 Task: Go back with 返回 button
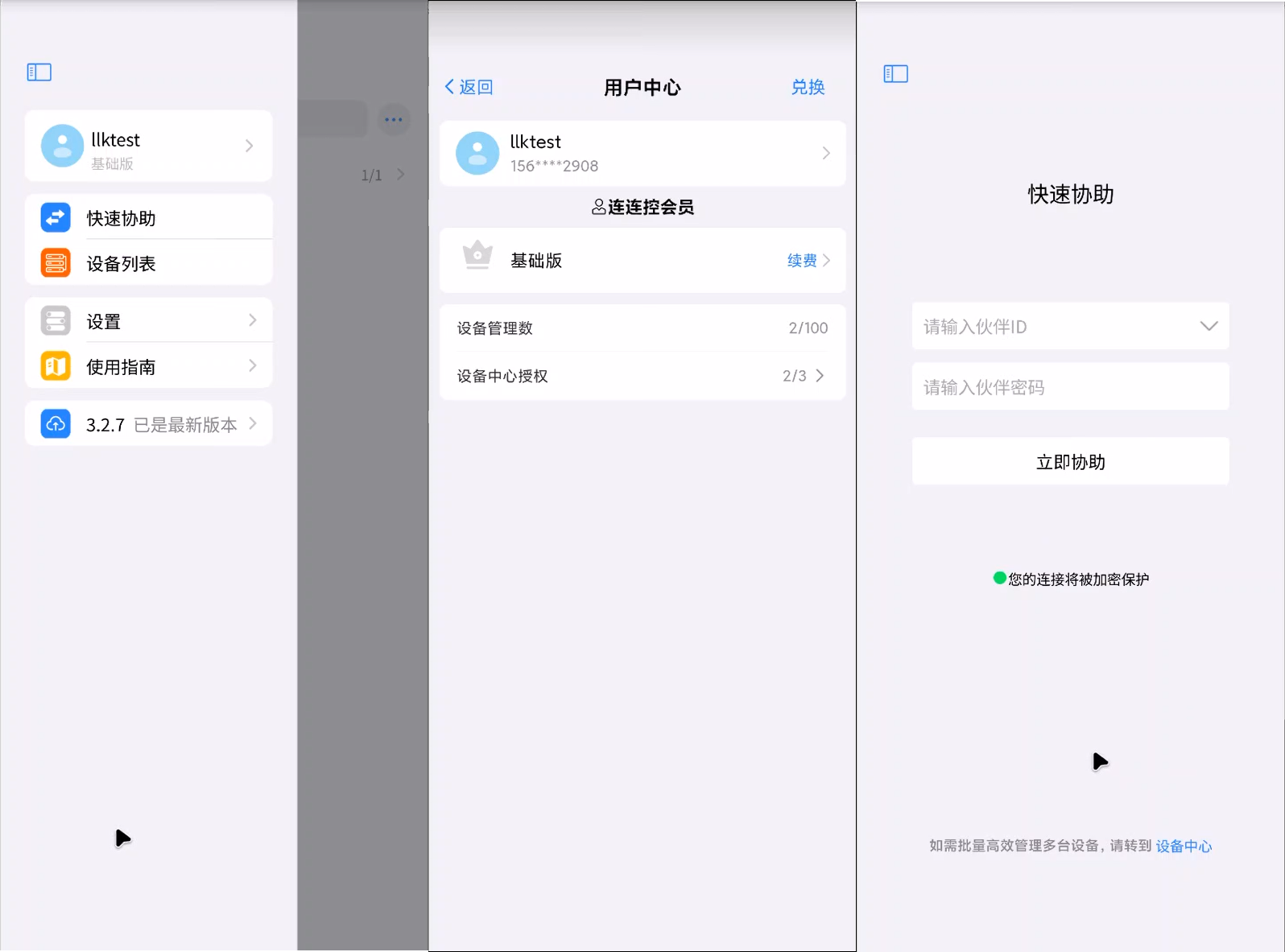tap(469, 87)
